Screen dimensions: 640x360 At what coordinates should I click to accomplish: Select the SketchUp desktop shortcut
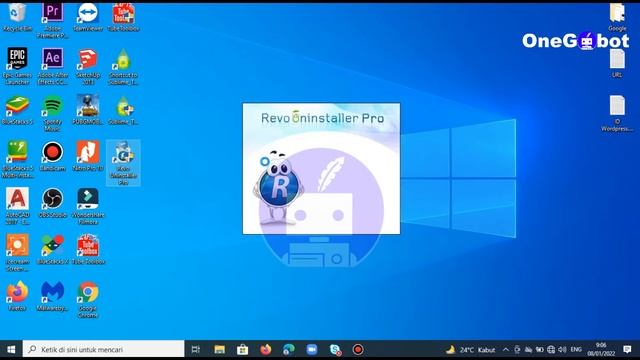(88, 66)
